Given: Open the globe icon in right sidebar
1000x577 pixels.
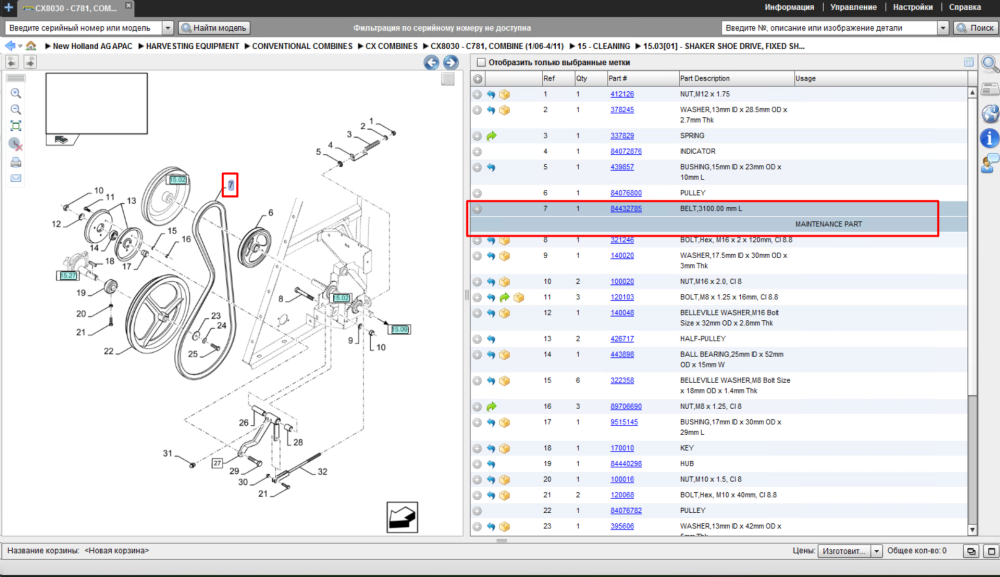Looking at the screenshot, I should pos(990,113).
